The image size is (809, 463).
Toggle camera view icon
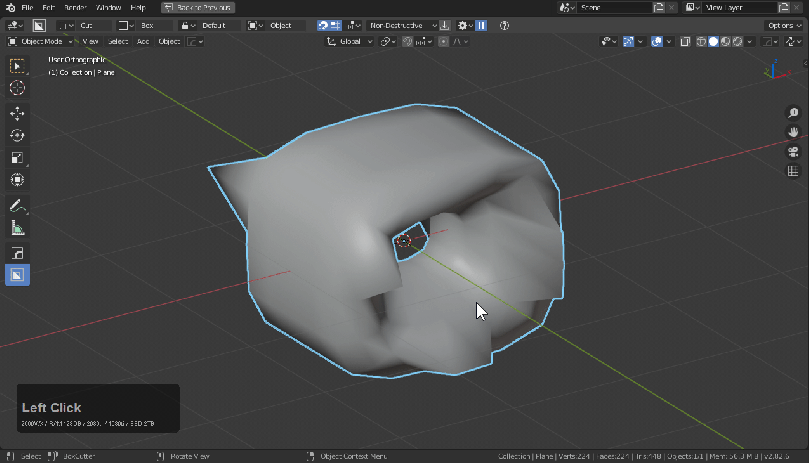click(793, 152)
